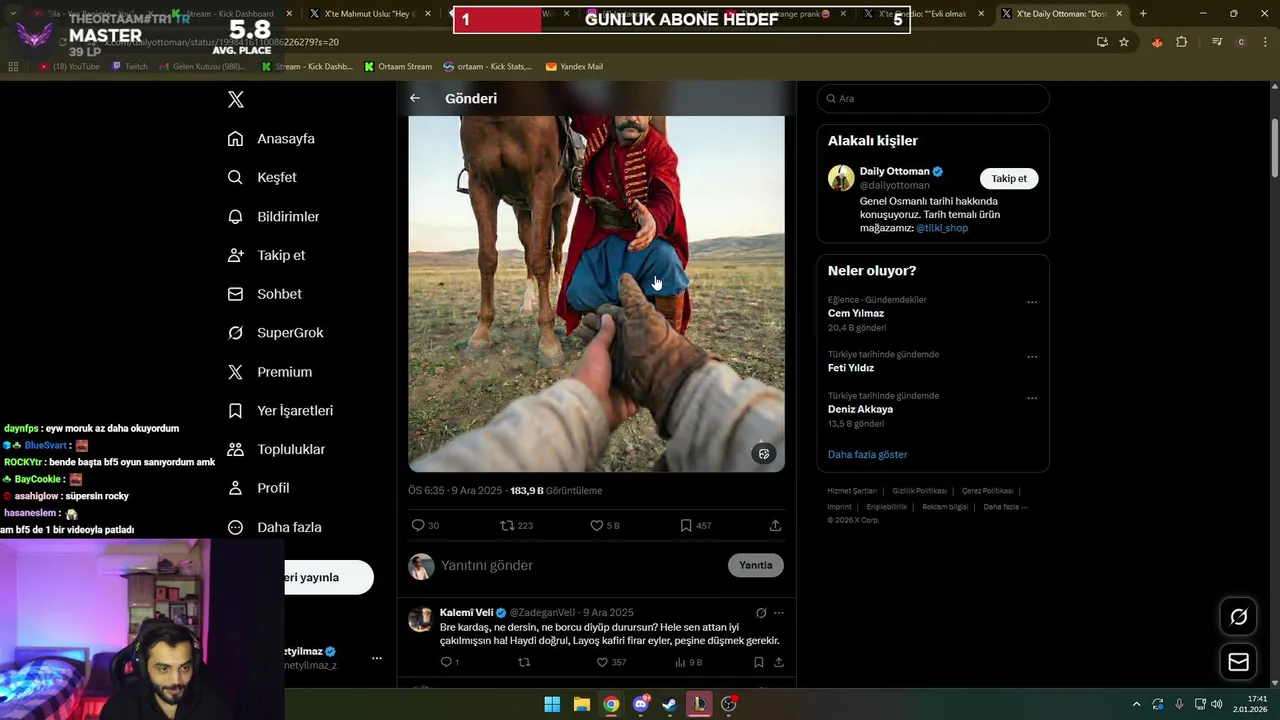Share Kalemî Veli's comment
The height and width of the screenshot is (720, 1280).
(x=778, y=662)
